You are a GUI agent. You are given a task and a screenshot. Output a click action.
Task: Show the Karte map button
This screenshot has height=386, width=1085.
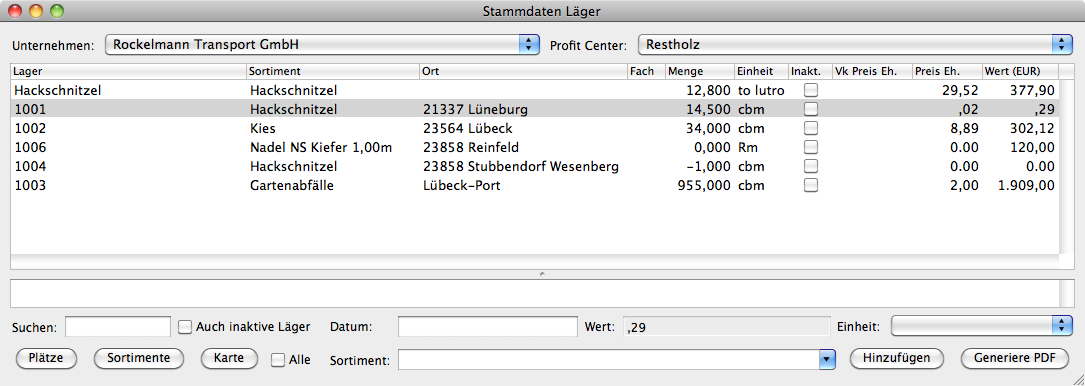tap(229, 358)
